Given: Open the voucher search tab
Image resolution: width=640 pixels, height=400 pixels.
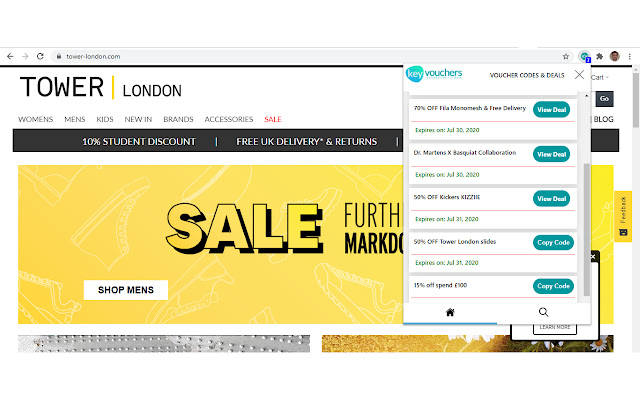Looking at the screenshot, I should coord(543,312).
